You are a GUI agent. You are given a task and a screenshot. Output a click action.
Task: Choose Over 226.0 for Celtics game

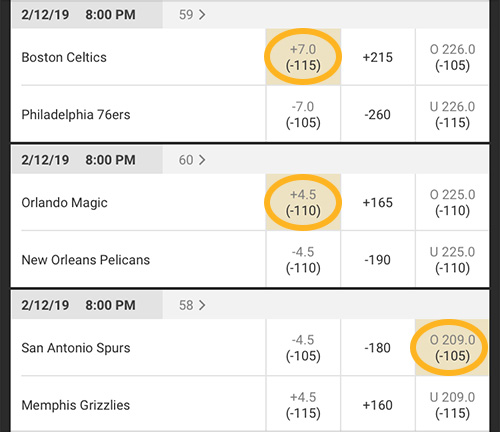pos(452,57)
